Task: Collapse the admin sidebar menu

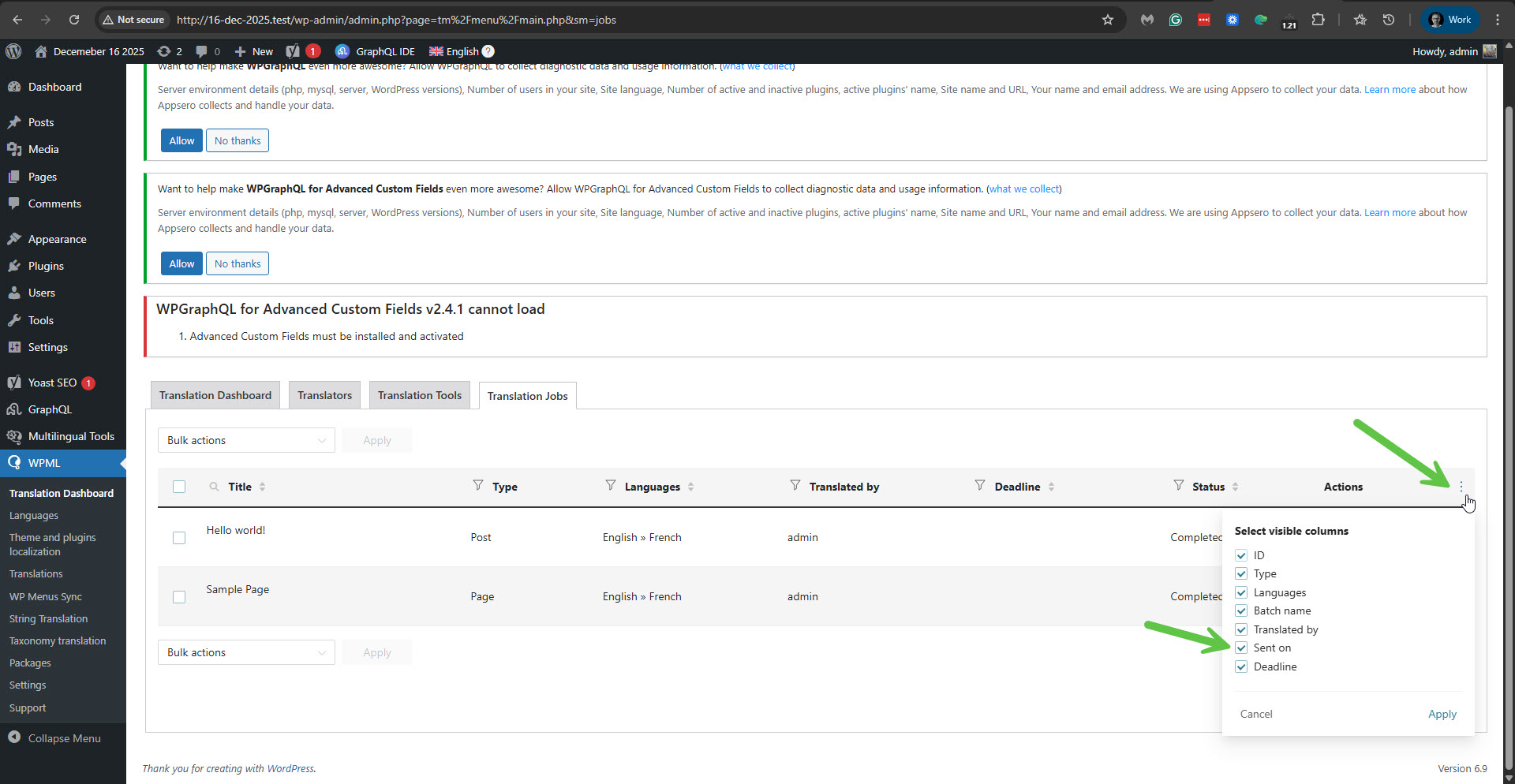Action: pyautogui.click(x=63, y=738)
